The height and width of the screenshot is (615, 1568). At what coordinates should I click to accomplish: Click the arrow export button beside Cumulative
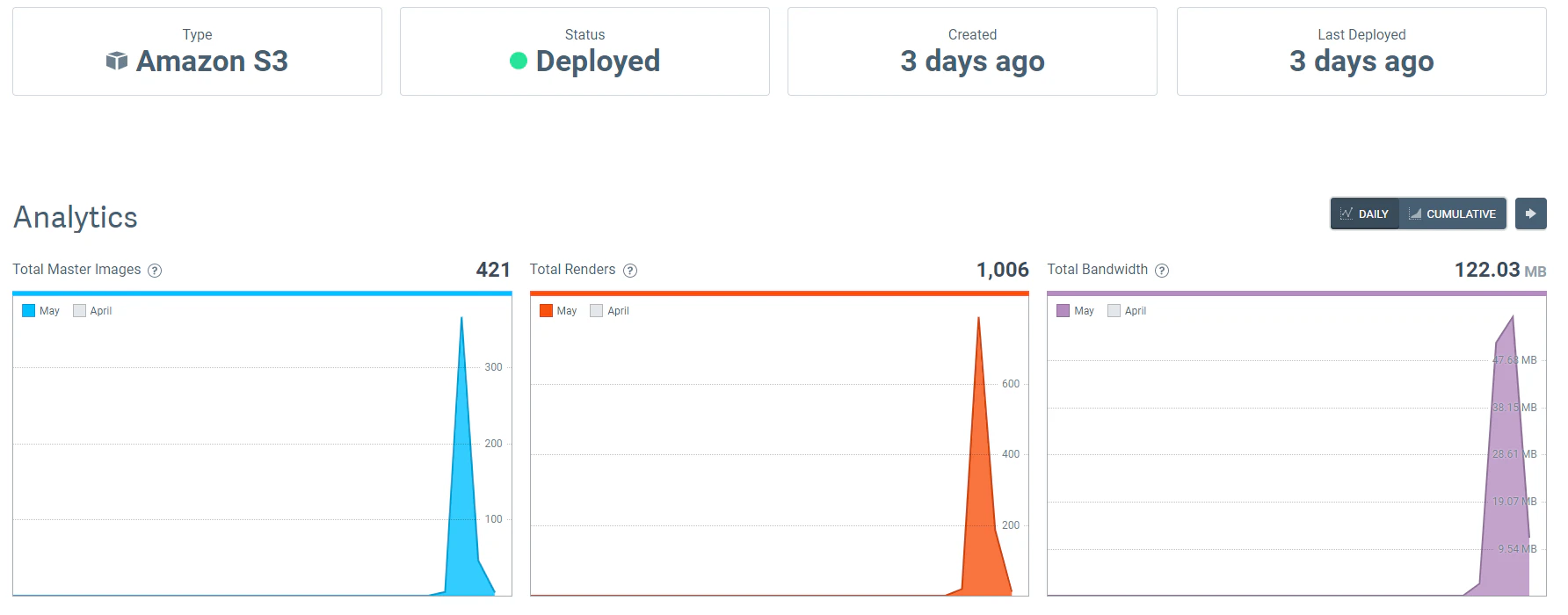[1531, 213]
